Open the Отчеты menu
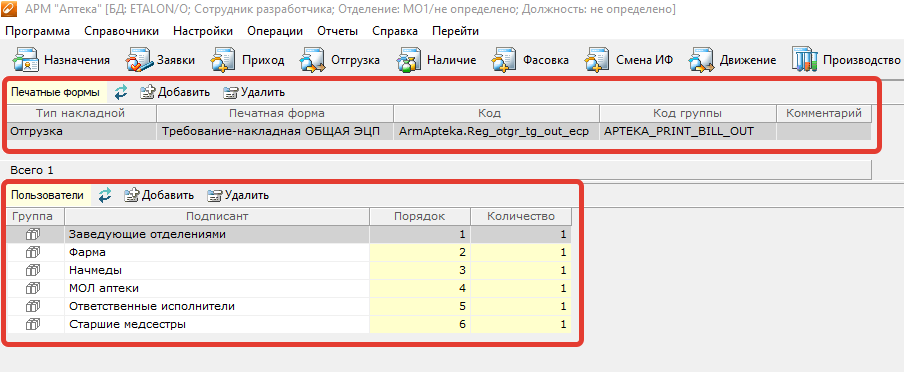This screenshot has width=904, height=372. pos(337,31)
